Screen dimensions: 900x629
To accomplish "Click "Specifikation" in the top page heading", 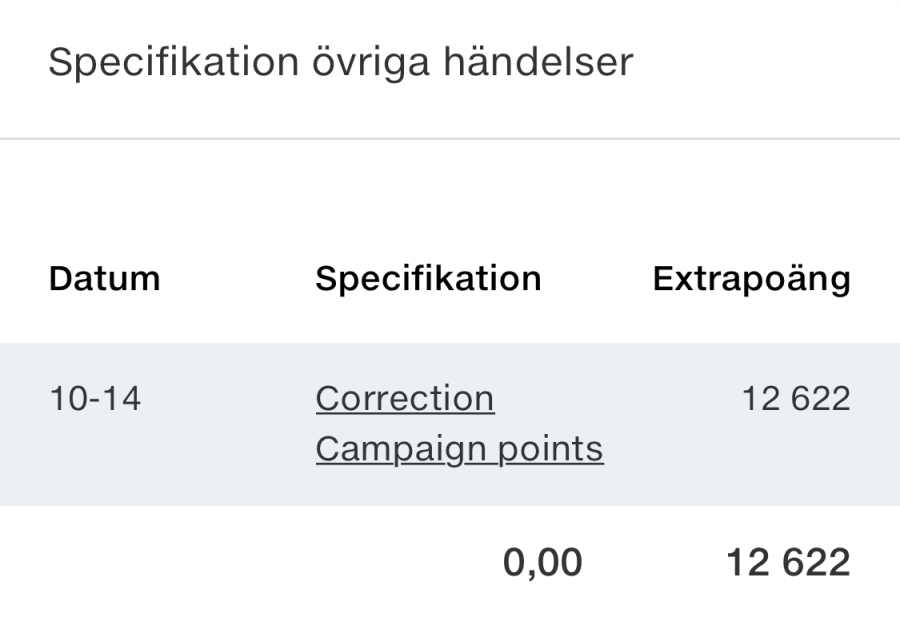I will pos(173,63).
